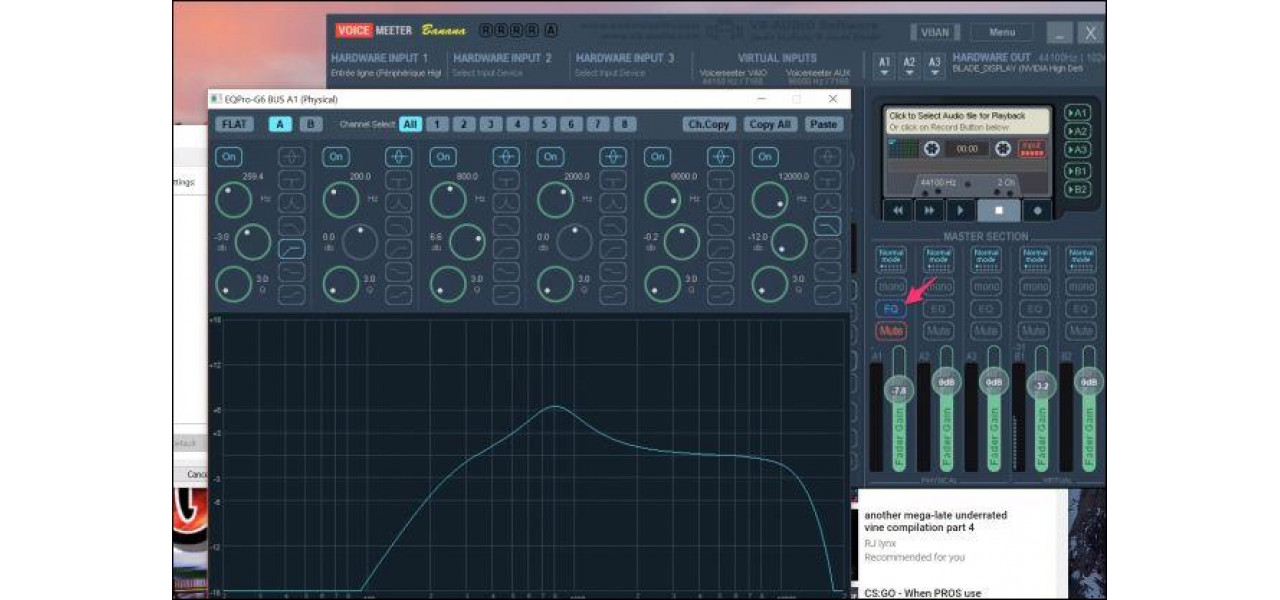Image resolution: width=1280 pixels, height=600 pixels.
Task: Open the Voicemeeter Menu
Action: (x=1001, y=32)
